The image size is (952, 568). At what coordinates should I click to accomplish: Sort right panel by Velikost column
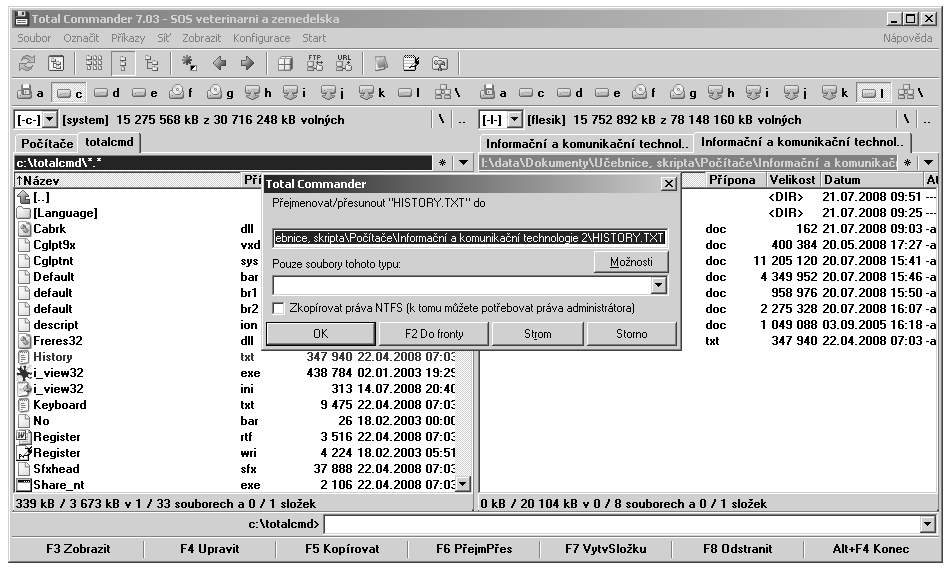(792, 180)
